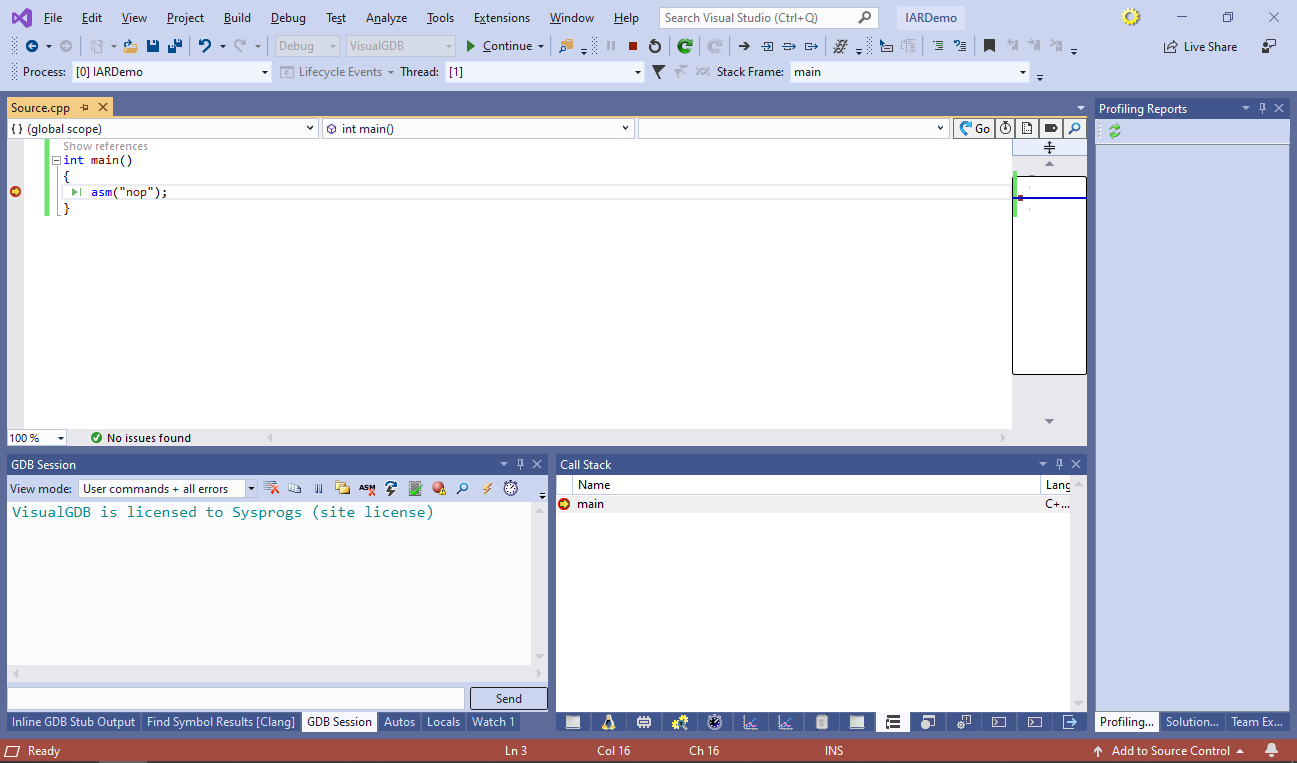
Task: Clear the GDB Session log icon
Action: coord(271,488)
